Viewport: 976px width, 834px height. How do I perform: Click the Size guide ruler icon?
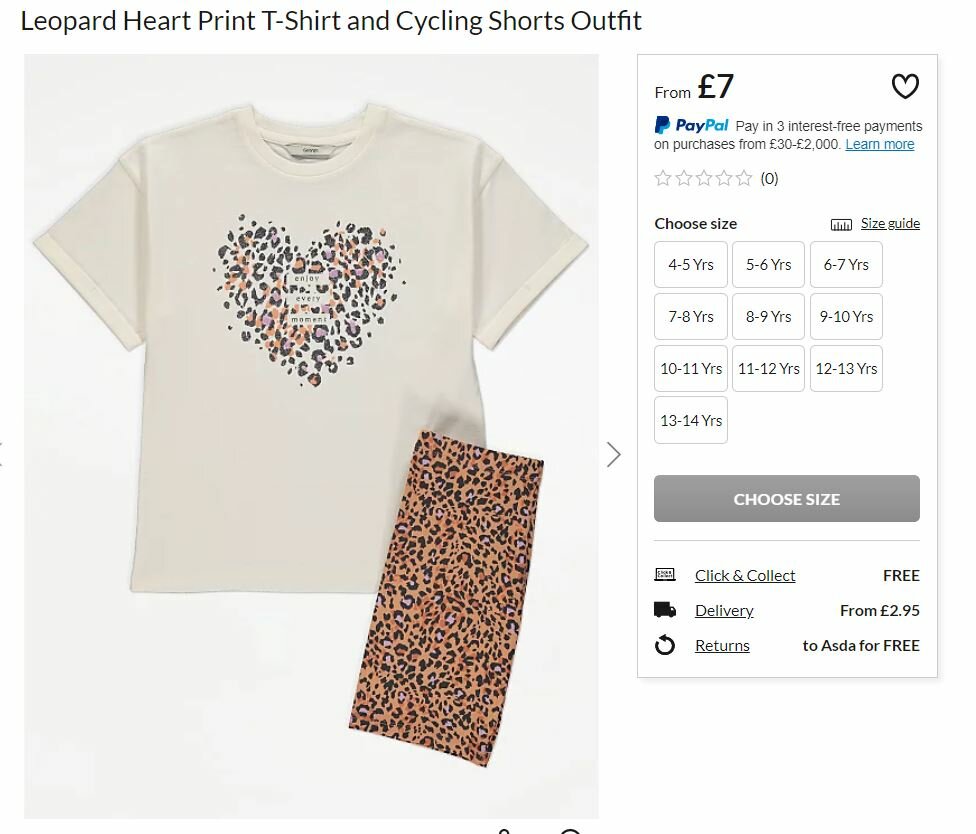point(841,225)
